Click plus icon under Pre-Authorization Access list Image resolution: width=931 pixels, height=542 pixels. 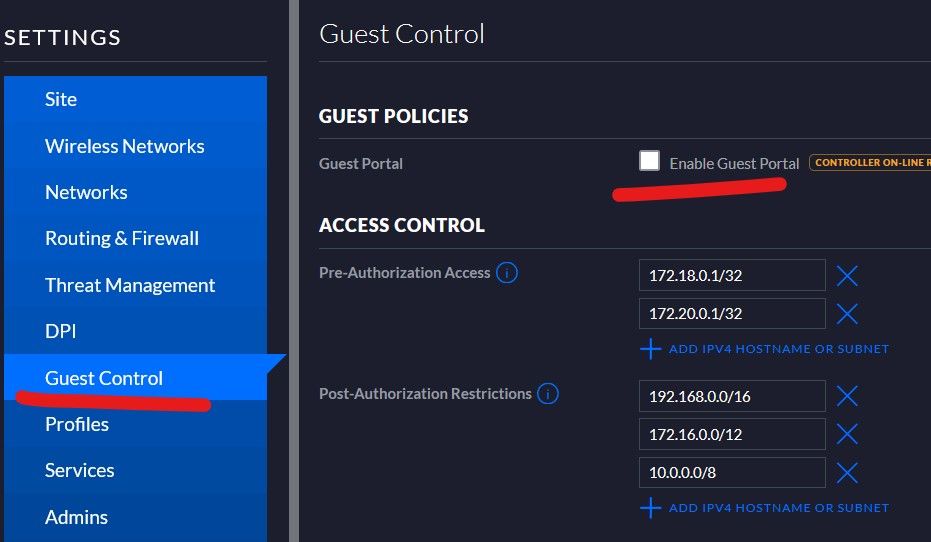651,349
